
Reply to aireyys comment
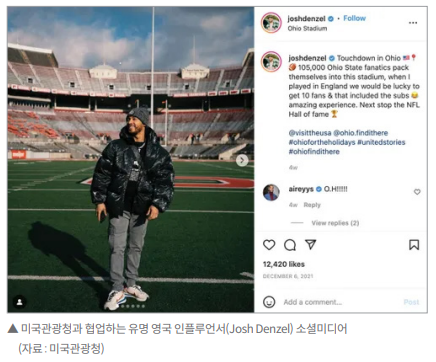tap(312, 205)
